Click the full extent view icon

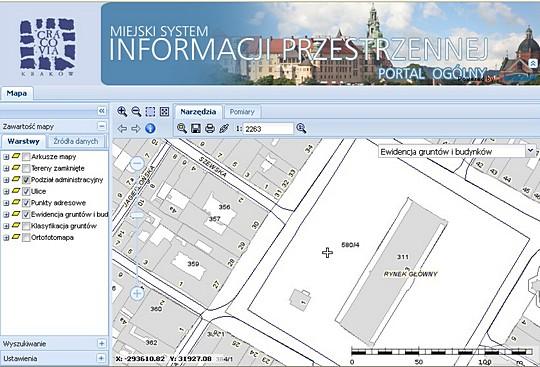[164, 112]
